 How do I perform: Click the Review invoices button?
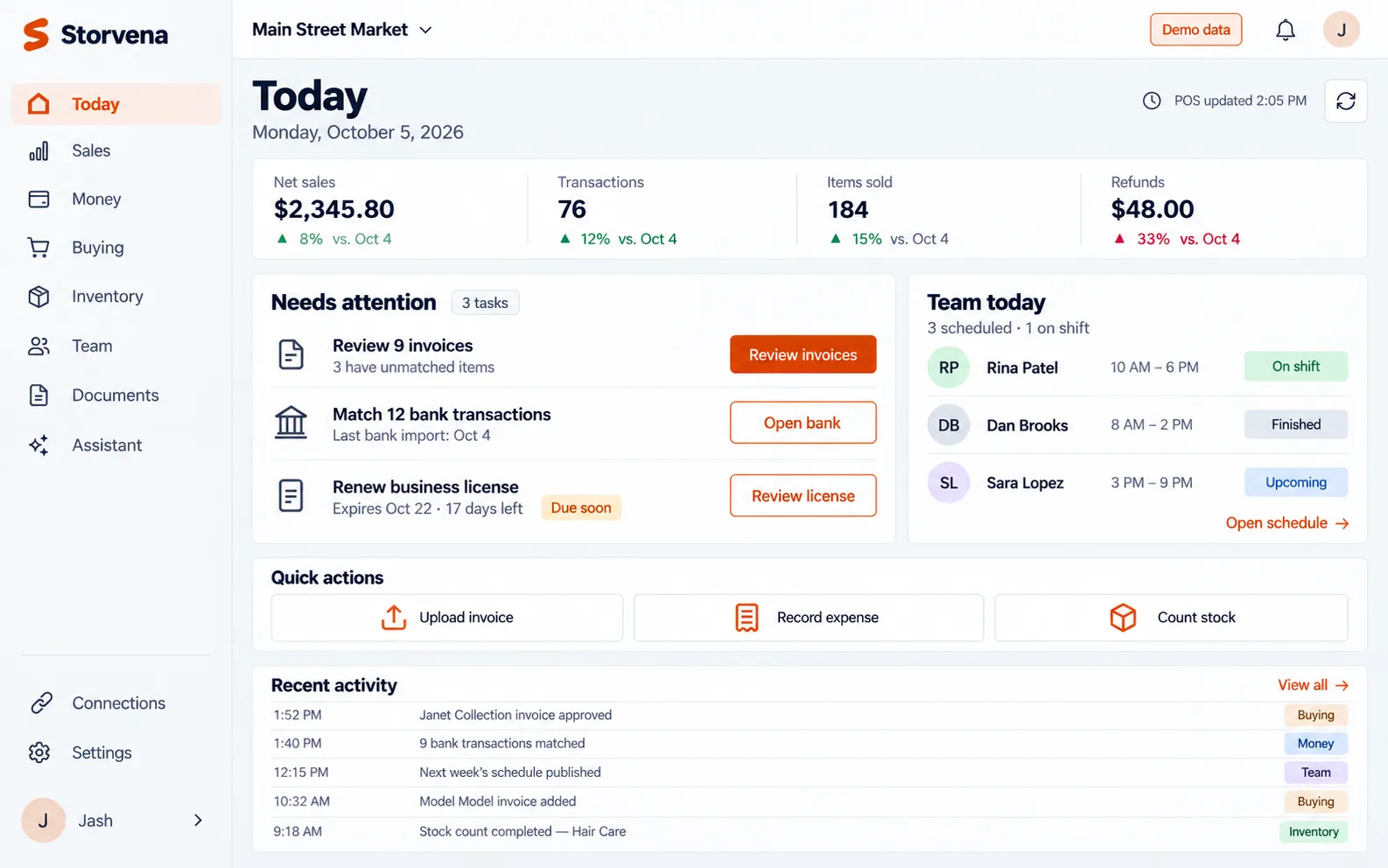click(x=803, y=354)
